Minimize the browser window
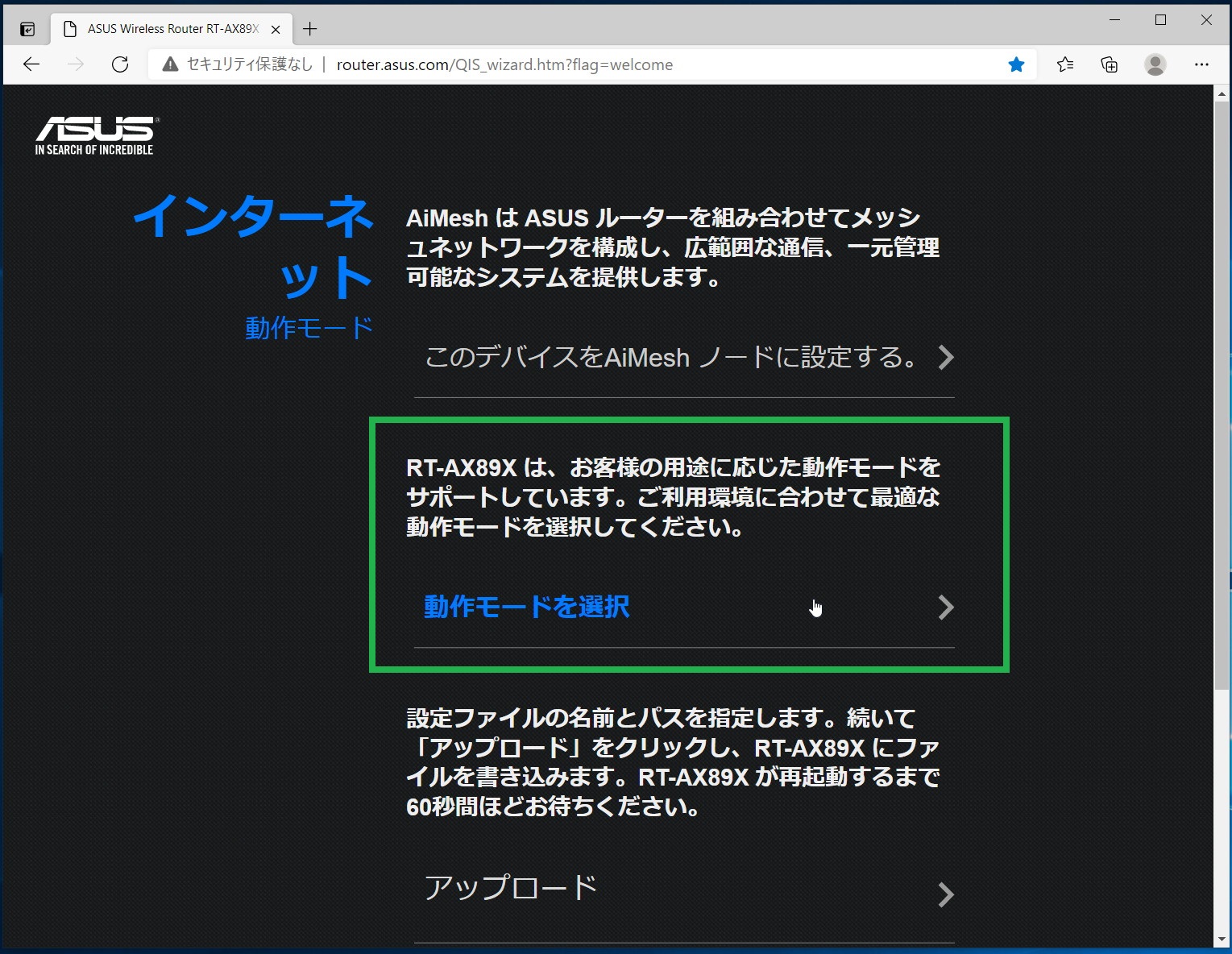 click(x=1115, y=20)
